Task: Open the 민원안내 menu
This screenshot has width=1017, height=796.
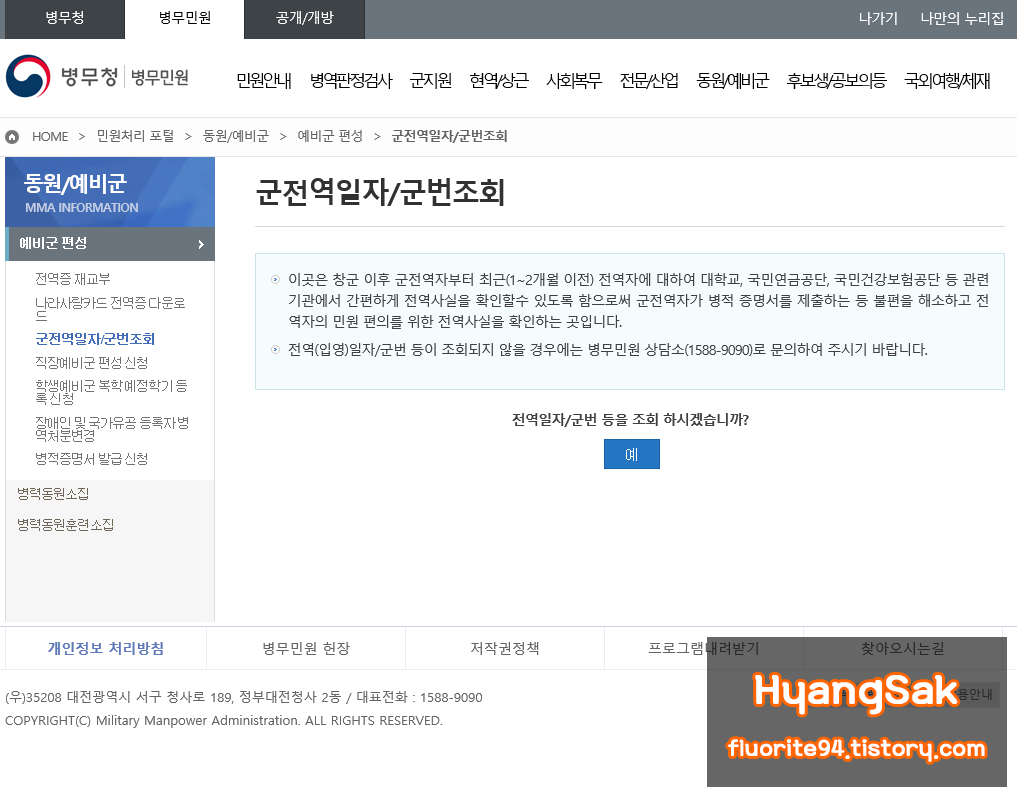Action: (x=264, y=80)
